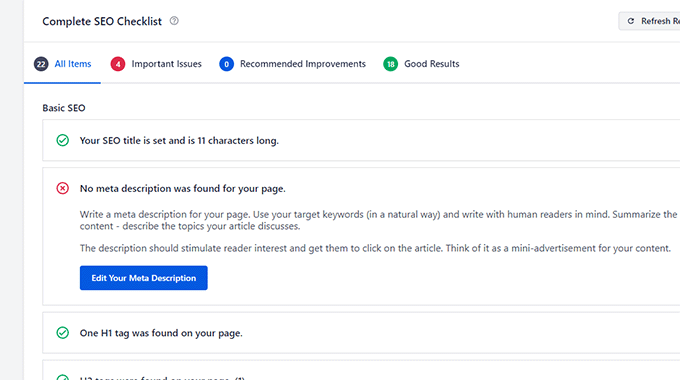Click the Edit Your Meta Description button
Viewport: 680px width, 380px height.
tap(144, 278)
